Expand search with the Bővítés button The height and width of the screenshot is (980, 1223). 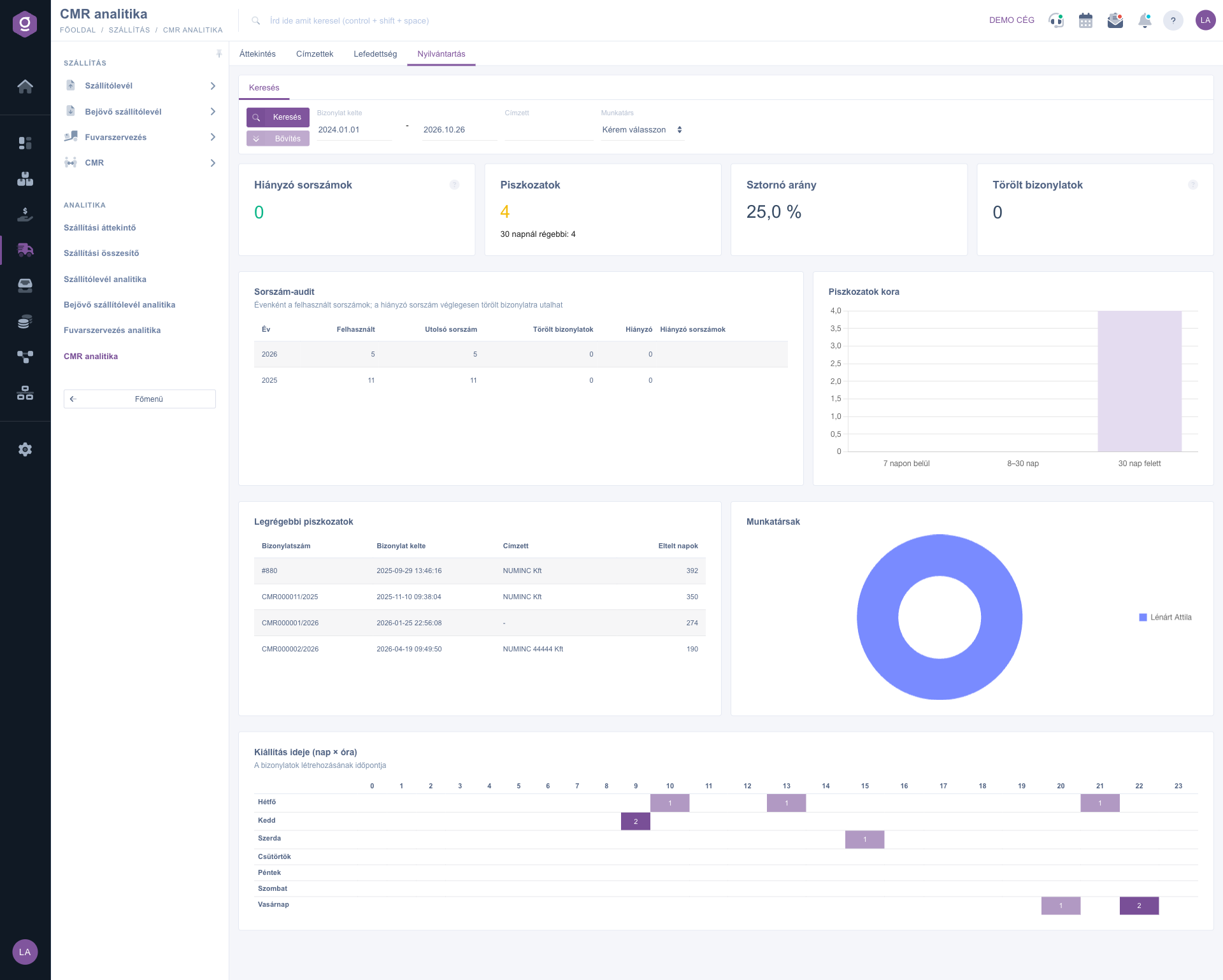tap(278, 139)
